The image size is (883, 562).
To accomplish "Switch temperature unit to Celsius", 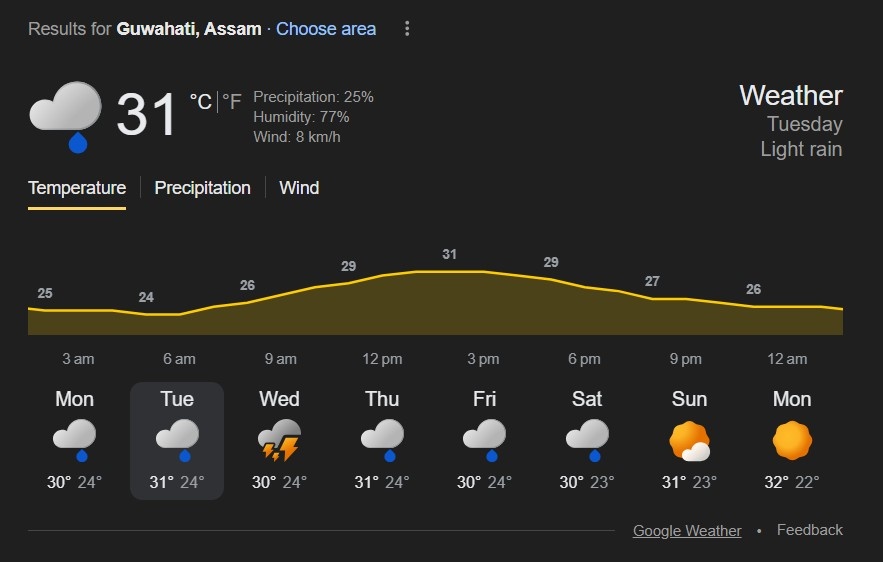I will [x=200, y=102].
